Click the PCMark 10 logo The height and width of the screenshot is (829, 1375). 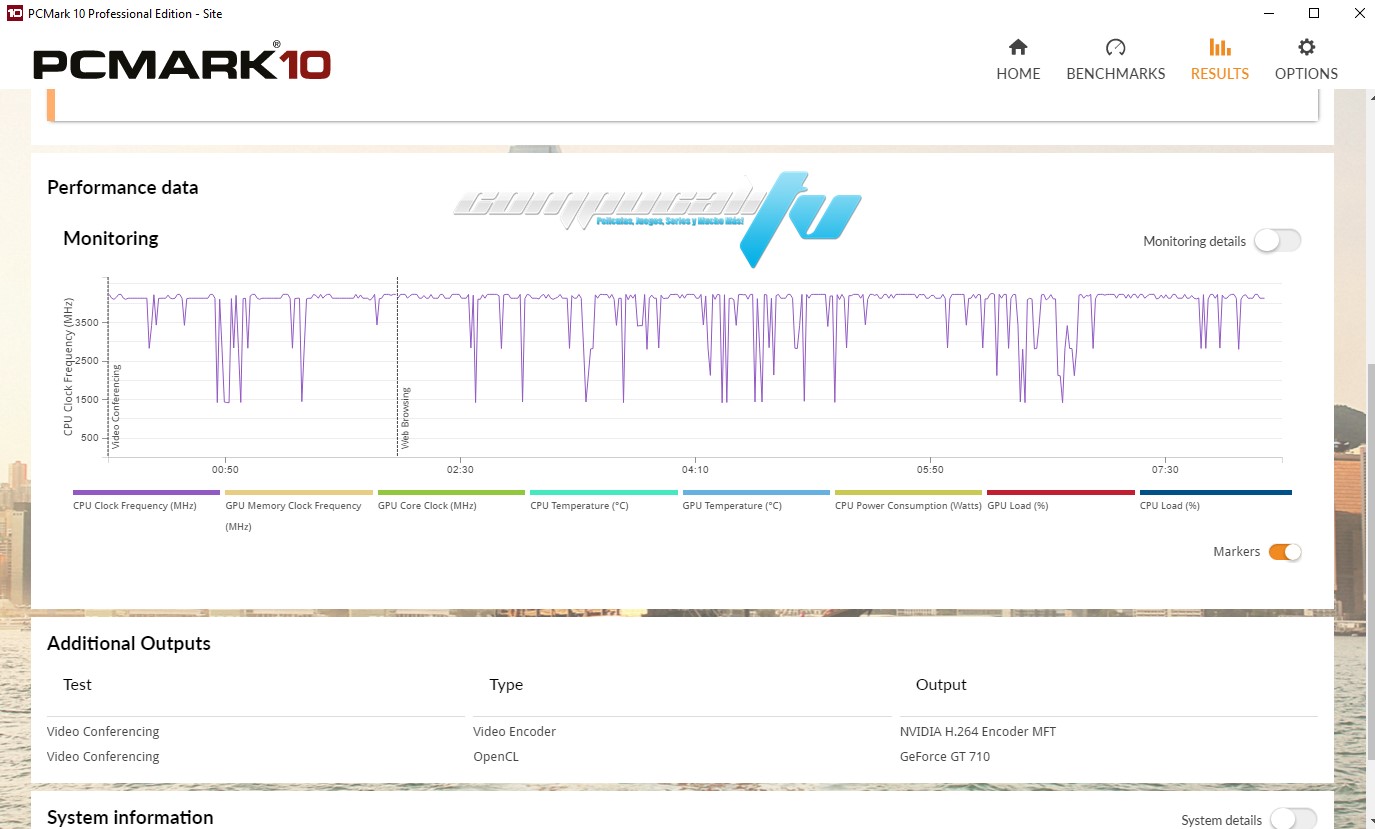coord(182,64)
